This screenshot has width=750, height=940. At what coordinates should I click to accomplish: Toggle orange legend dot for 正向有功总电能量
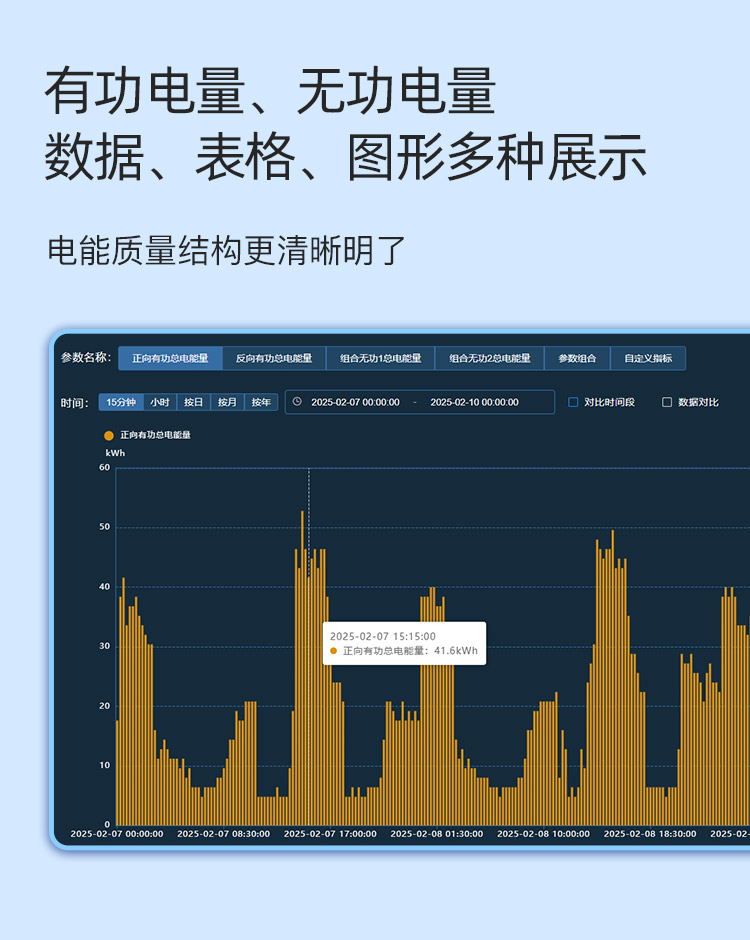pos(109,435)
